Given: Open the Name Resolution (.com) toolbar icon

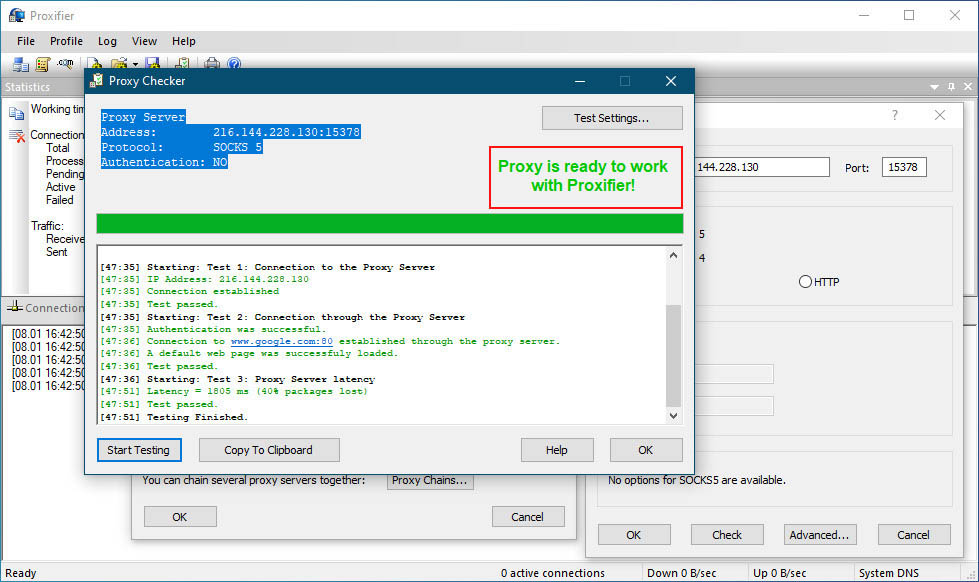Looking at the screenshot, I should [x=65, y=63].
